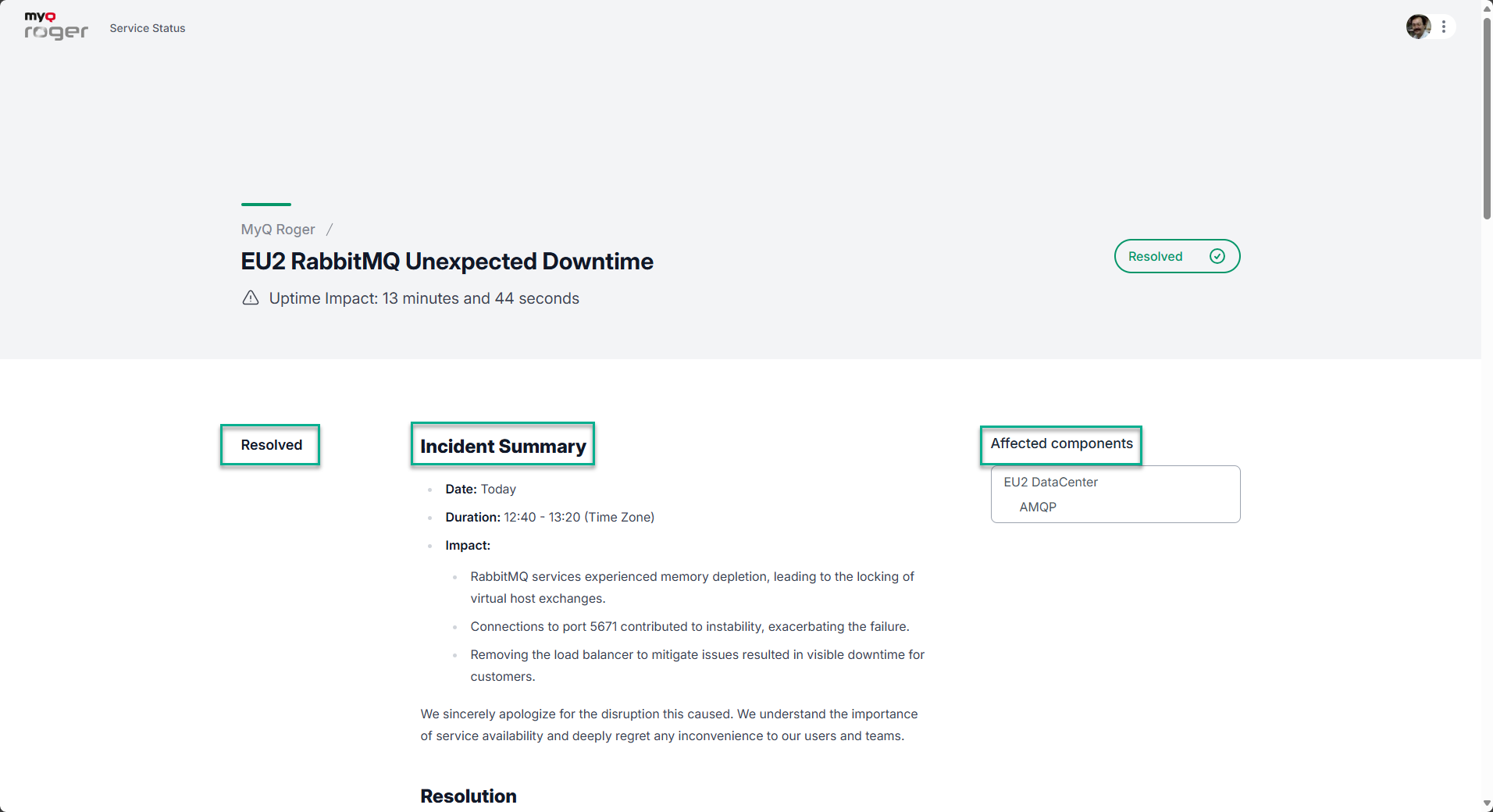
Task: Click the MyQ Roger logo
Action: pos(55,27)
